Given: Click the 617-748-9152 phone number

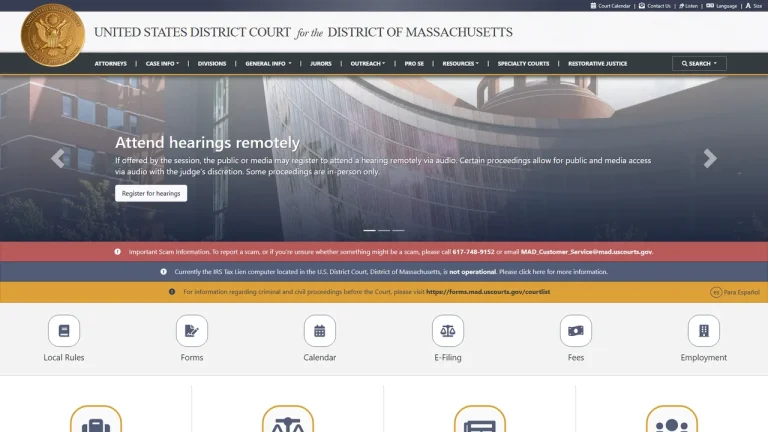Looking at the screenshot, I should click(x=473, y=252).
